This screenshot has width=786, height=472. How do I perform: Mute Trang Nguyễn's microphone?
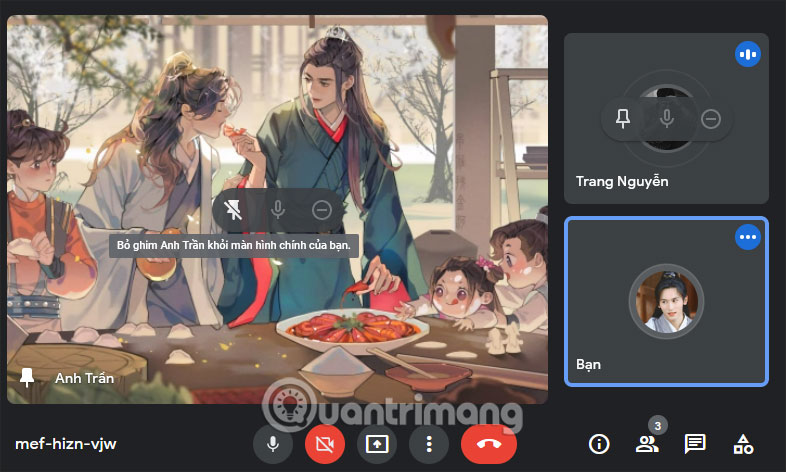click(x=667, y=119)
